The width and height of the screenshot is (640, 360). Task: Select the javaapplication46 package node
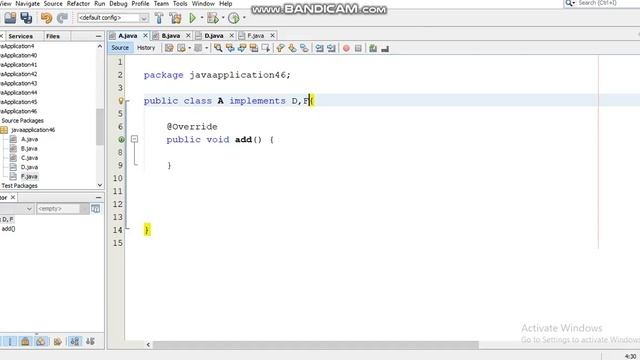coord(33,130)
